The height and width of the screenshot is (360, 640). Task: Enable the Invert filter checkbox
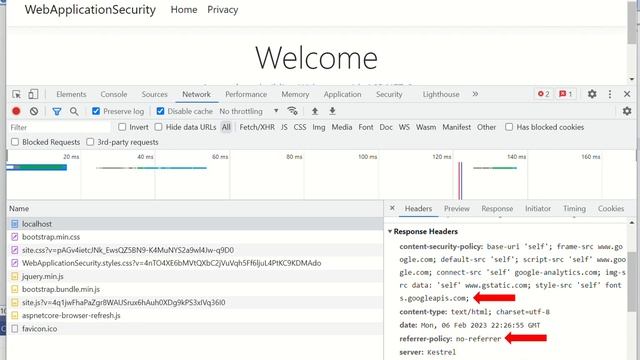[x=122, y=127]
